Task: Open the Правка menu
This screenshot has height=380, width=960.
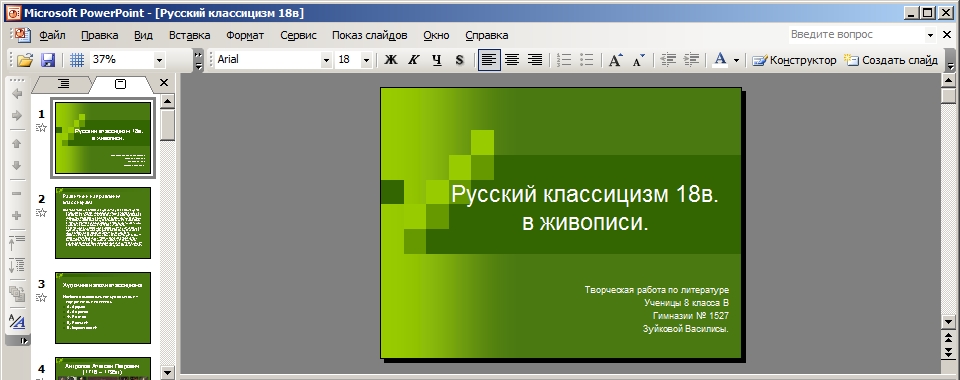Action: click(100, 35)
